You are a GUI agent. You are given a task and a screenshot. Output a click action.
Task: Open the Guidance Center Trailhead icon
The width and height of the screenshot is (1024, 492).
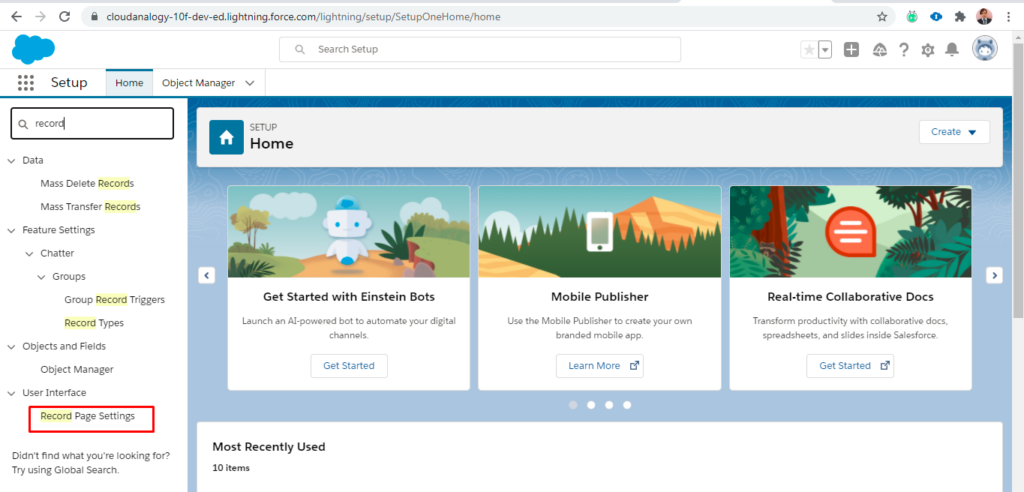[880, 50]
